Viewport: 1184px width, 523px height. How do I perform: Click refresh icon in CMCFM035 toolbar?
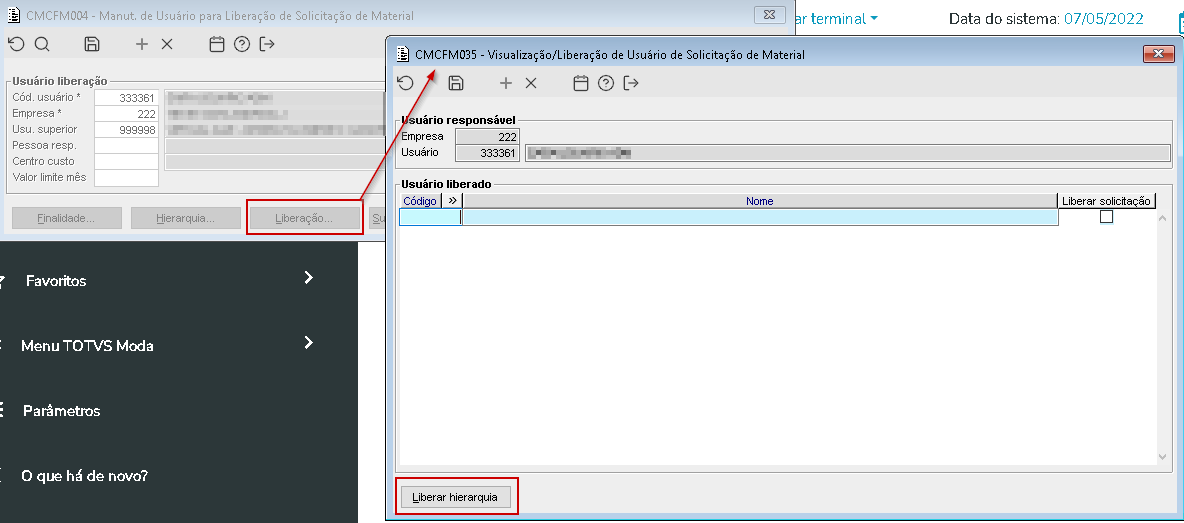405,83
